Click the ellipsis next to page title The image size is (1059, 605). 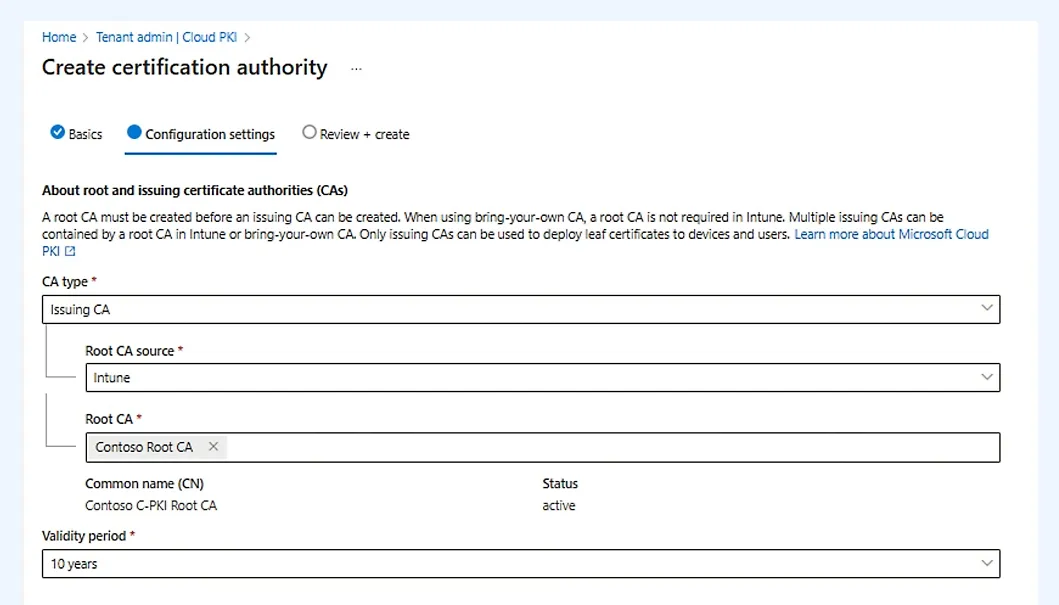[x=356, y=69]
